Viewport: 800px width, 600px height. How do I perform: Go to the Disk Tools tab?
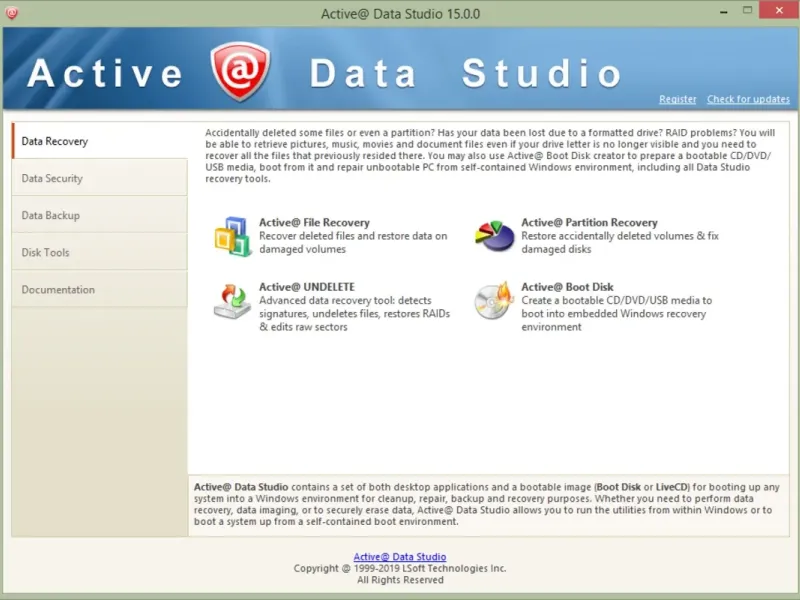pos(100,253)
